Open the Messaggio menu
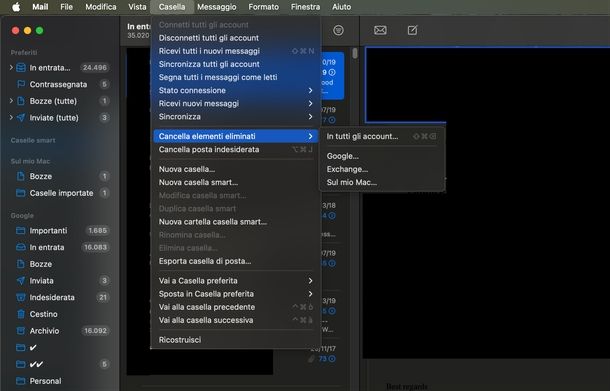This screenshot has height=391, width=610. (x=217, y=7)
